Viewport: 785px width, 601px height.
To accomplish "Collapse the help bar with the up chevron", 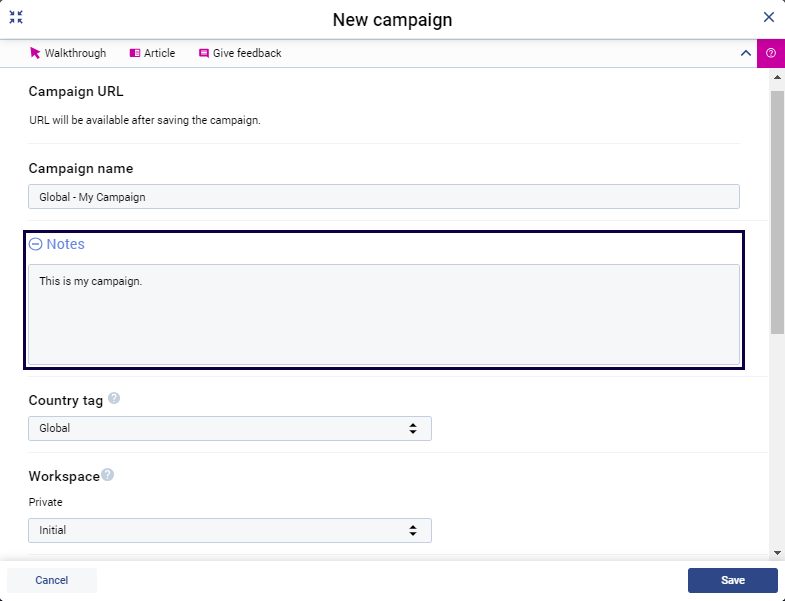I will point(745,53).
